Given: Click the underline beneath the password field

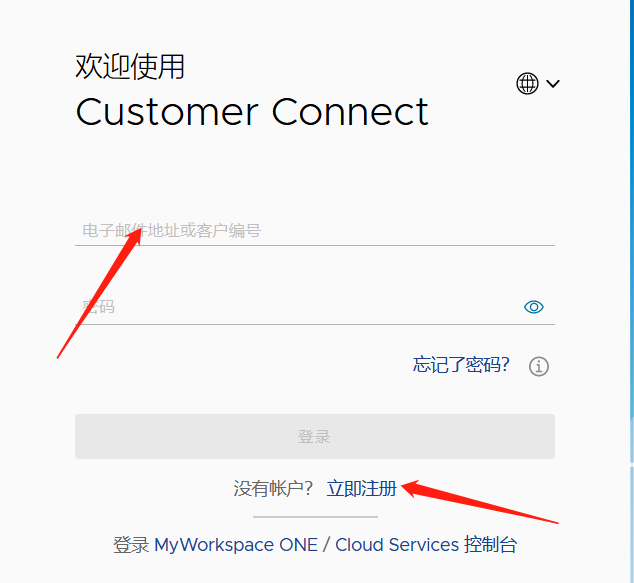Looking at the screenshot, I should (315, 324).
